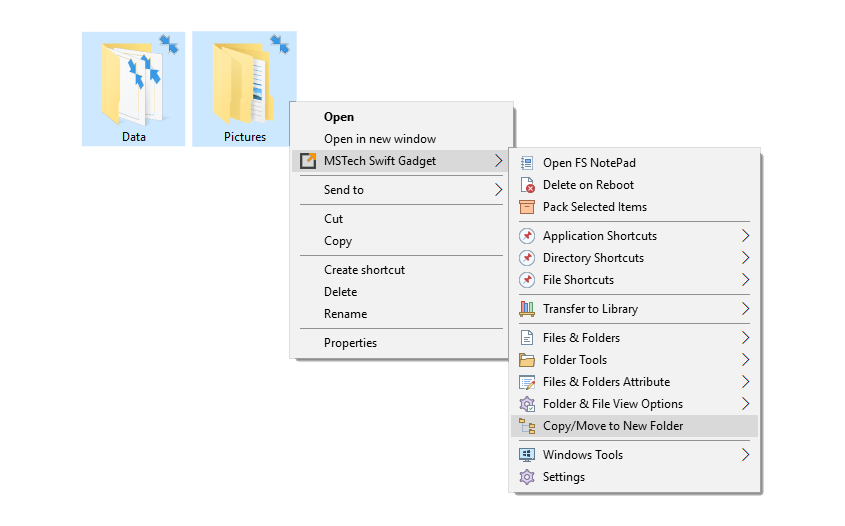Select Rename in the context menu
This screenshot has width=845, height=526.
345,314
